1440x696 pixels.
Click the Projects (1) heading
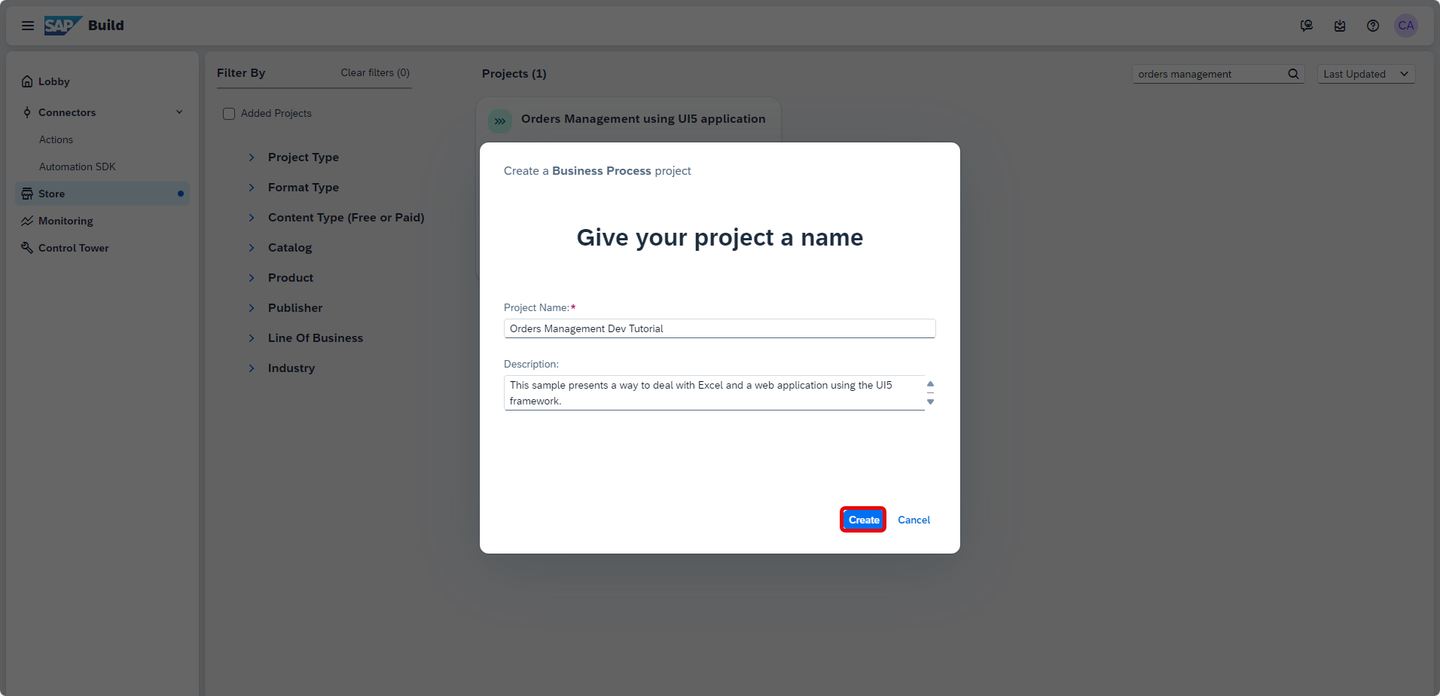point(514,74)
